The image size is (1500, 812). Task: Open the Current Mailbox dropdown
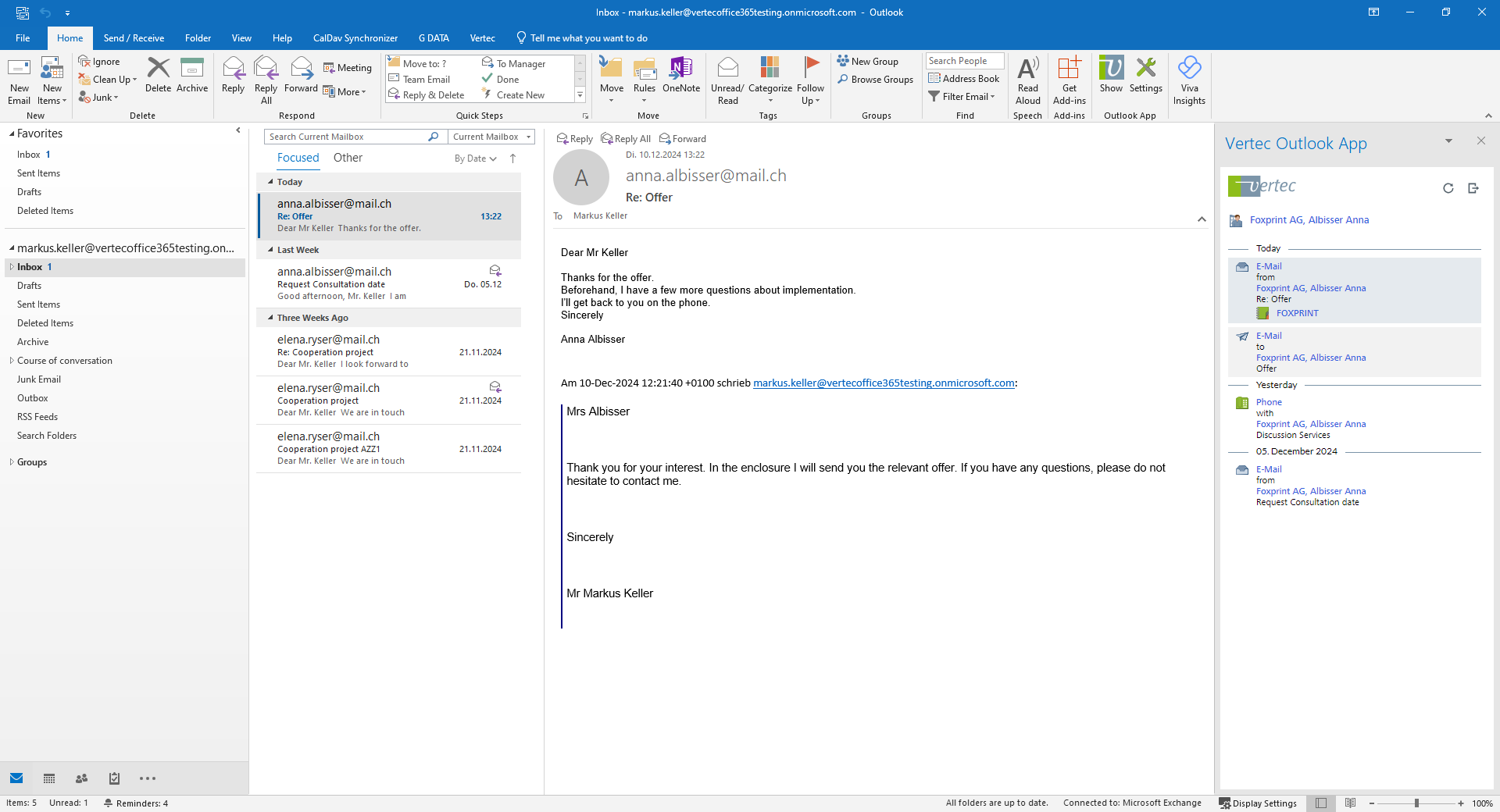(491, 136)
